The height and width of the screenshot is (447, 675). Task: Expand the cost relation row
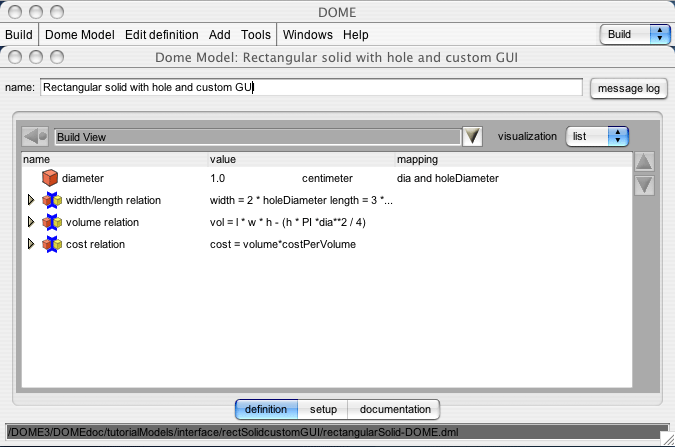31,244
